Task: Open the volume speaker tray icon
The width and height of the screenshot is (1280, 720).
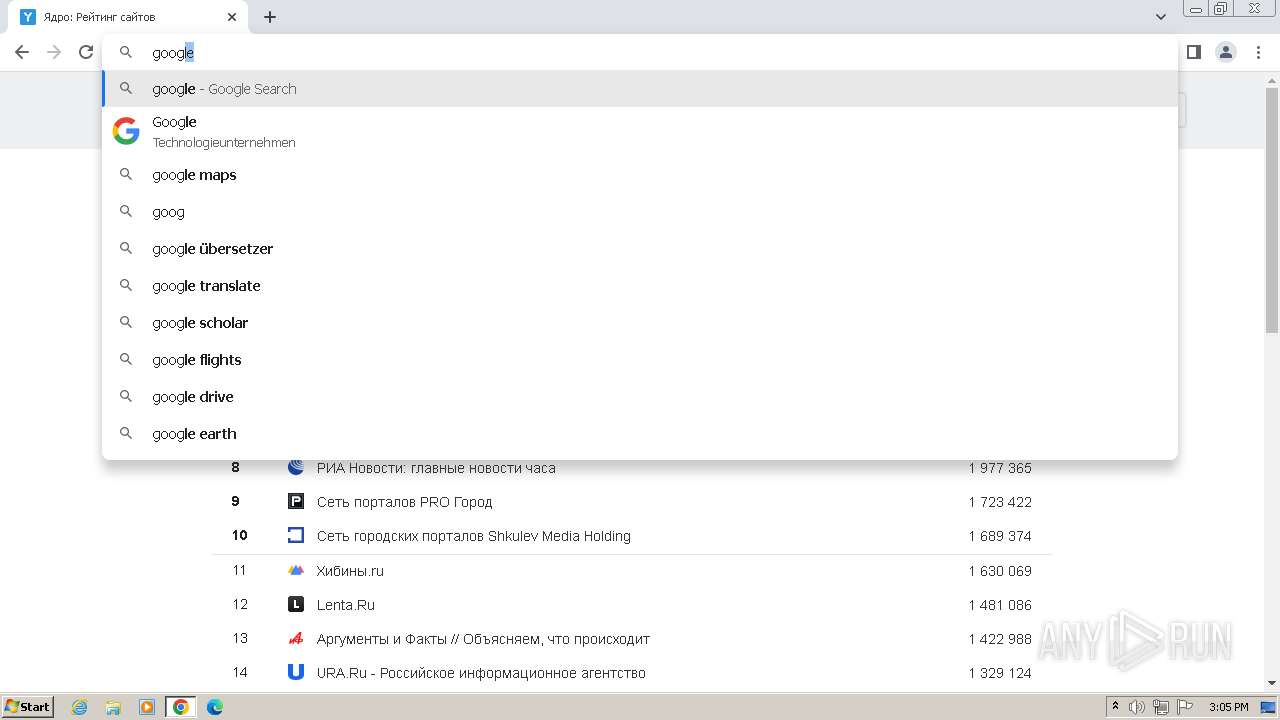Action: [1137, 707]
